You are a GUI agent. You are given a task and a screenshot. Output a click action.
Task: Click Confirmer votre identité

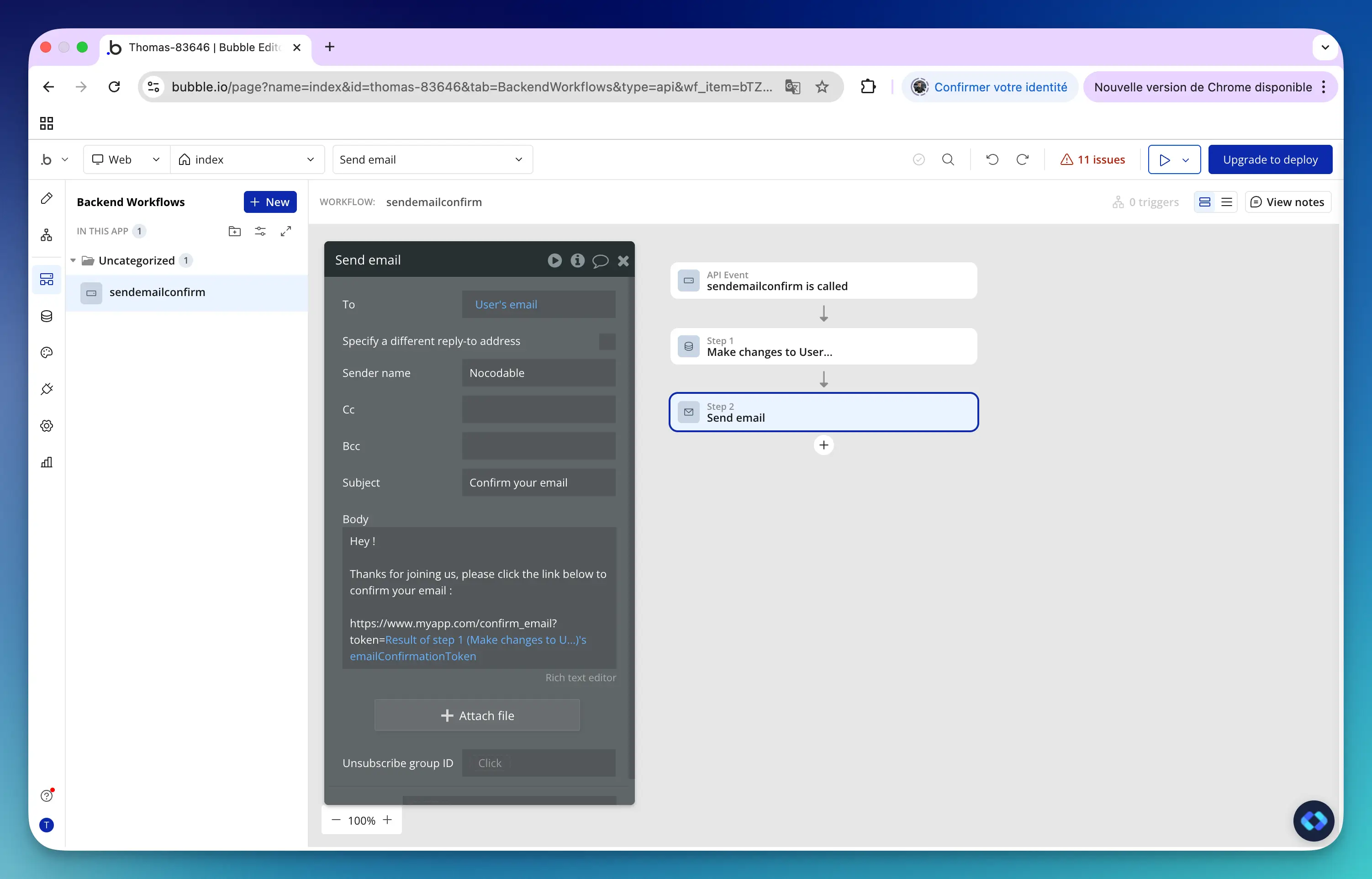pyautogui.click(x=990, y=87)
